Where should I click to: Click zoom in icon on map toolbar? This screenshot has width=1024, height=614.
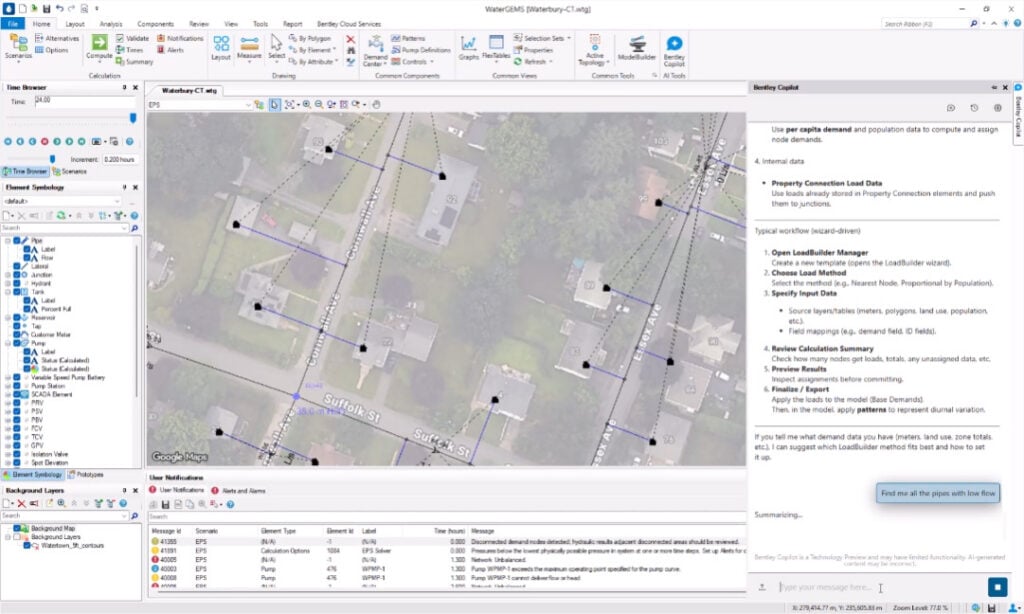(306, 105)
